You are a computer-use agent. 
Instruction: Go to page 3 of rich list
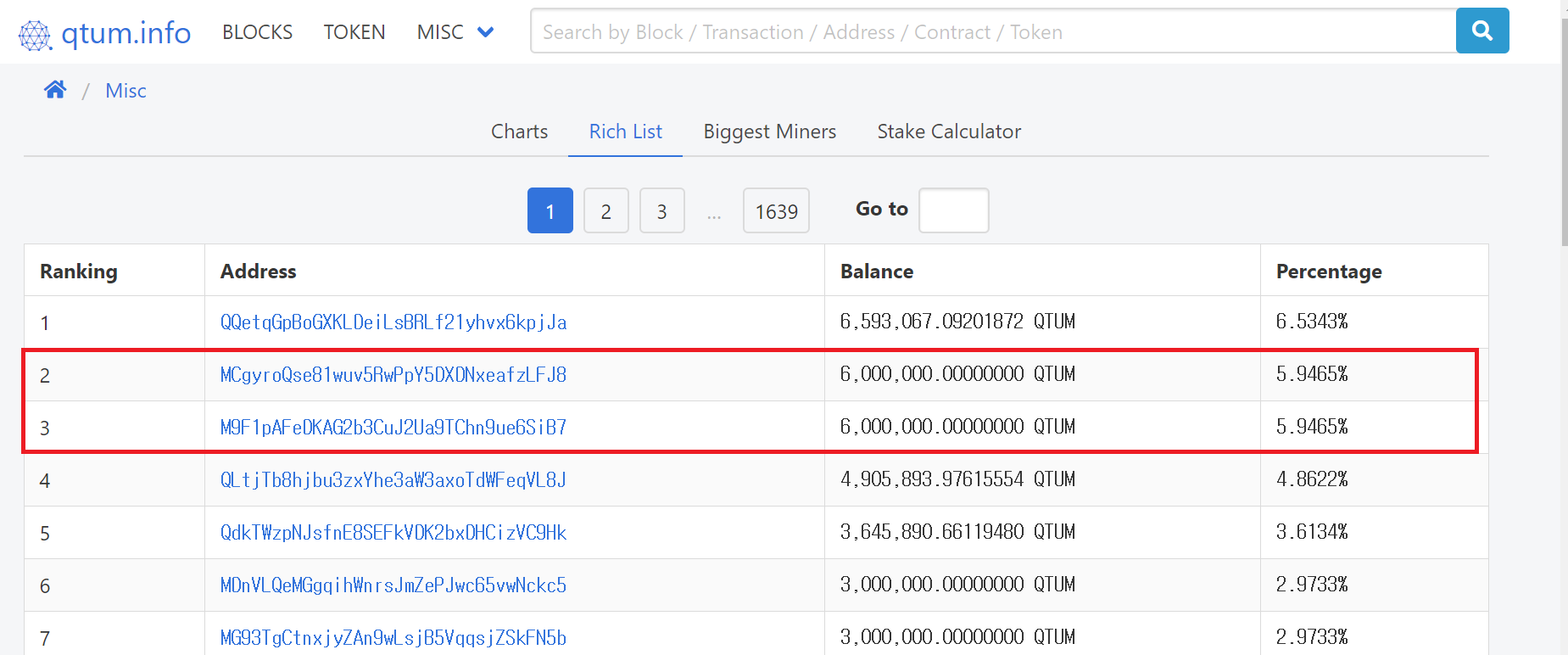[662, 210]
